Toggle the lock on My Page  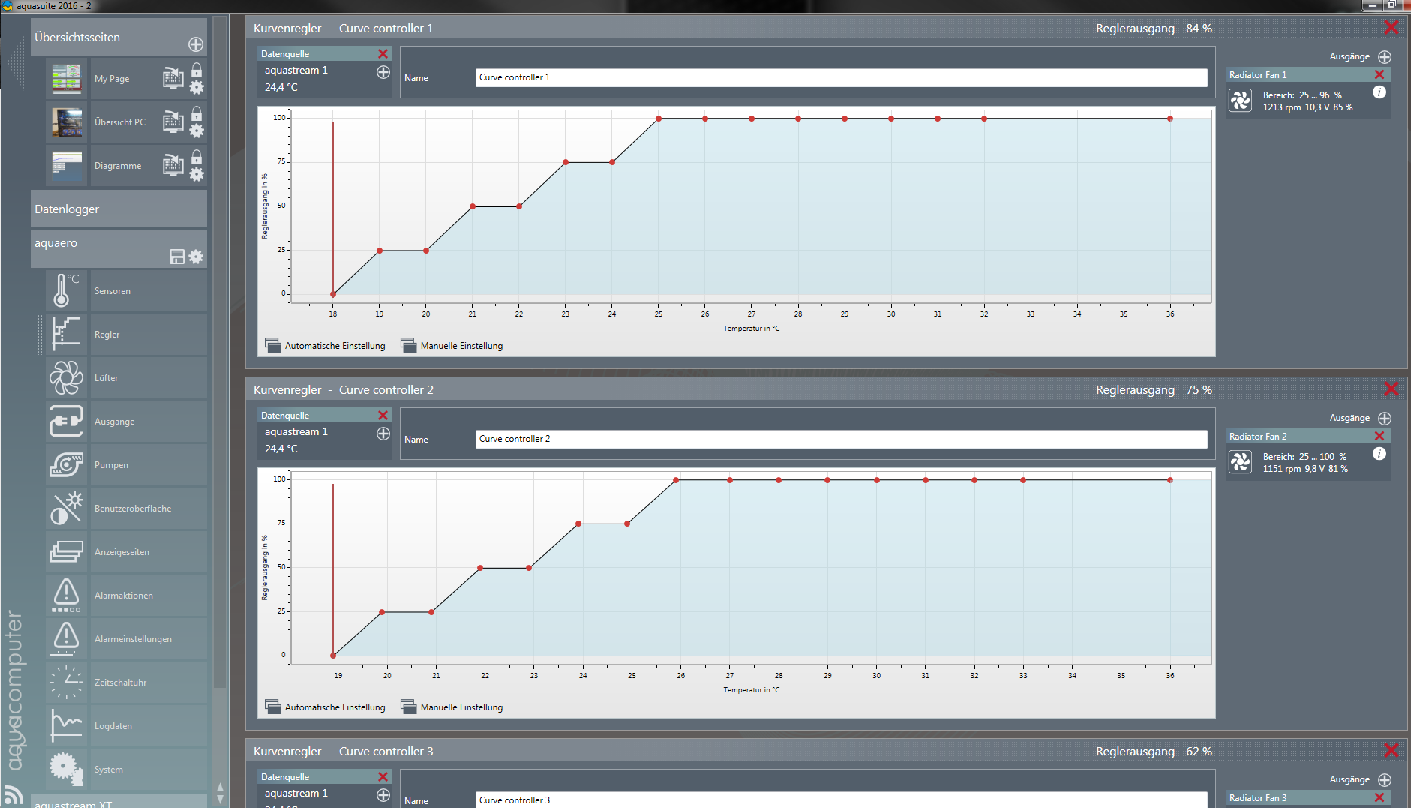[196, 69]
